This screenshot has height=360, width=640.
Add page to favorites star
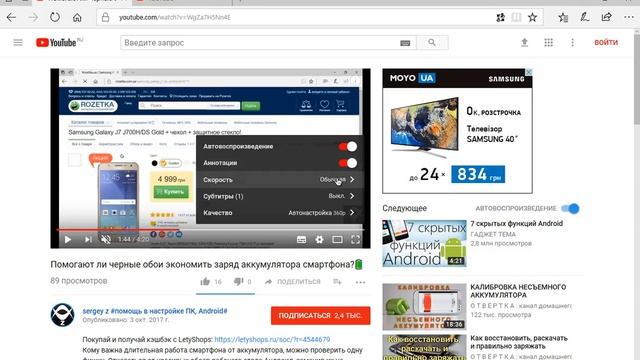(x=532, y=17)
